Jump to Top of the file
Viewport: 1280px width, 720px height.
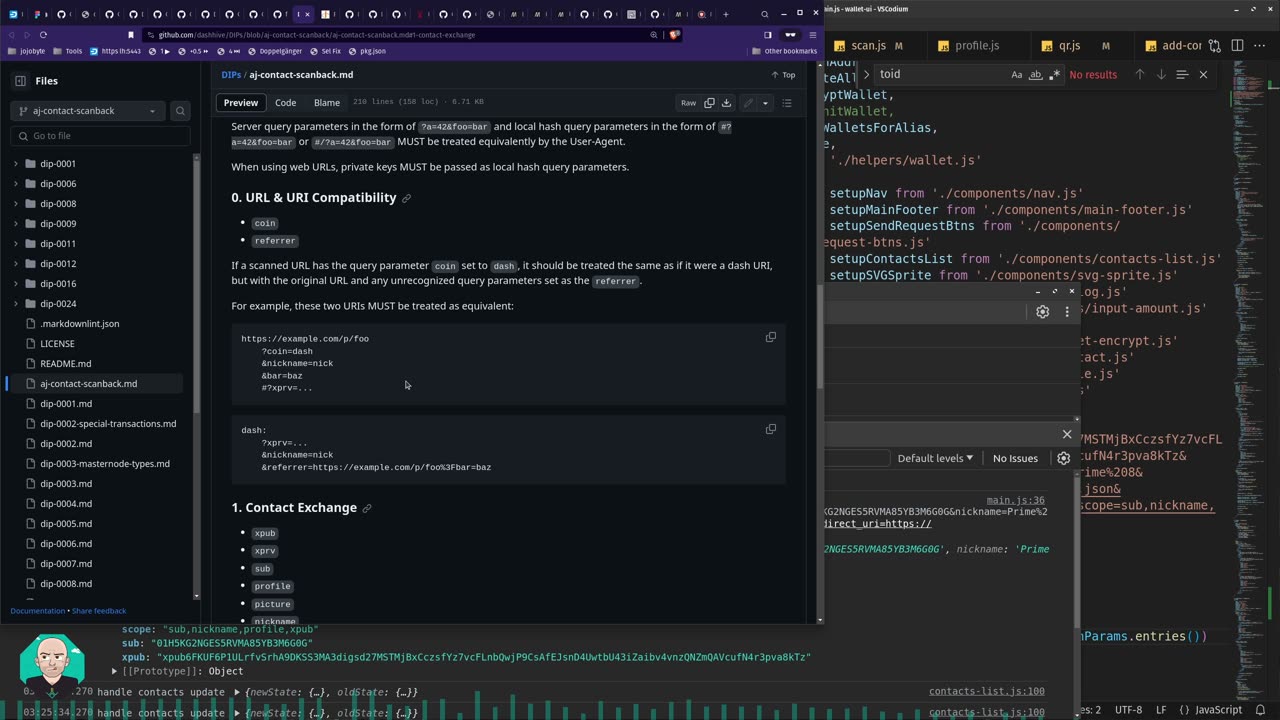click(x=783, y=75)
